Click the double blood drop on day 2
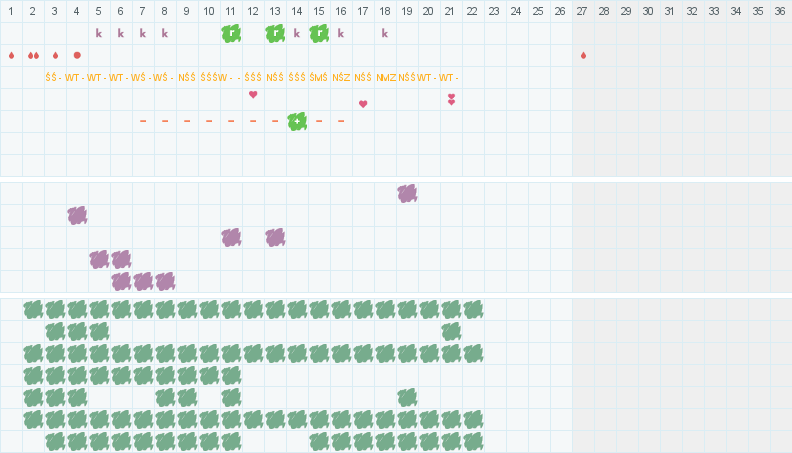This screenshot has width=792, height=453. tap(33, 55)
